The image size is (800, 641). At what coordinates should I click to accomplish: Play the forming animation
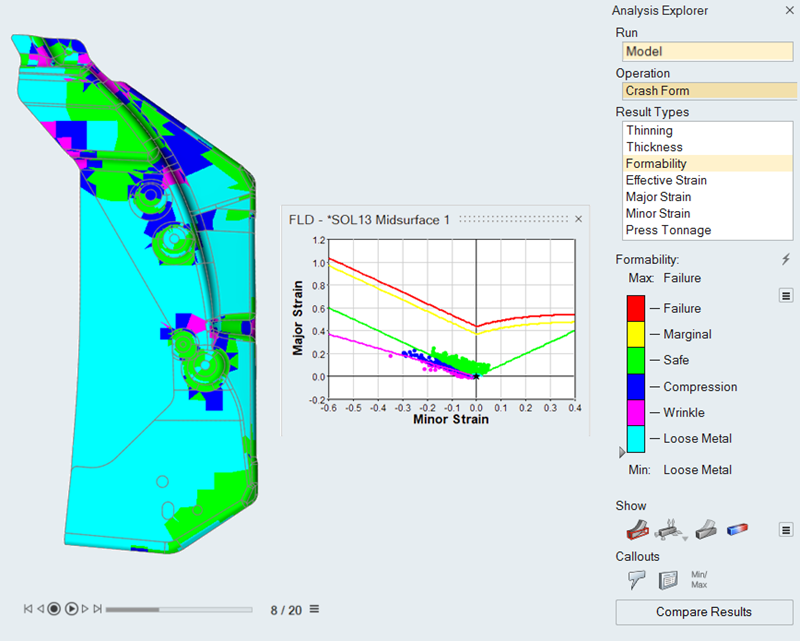click(72, 609)
